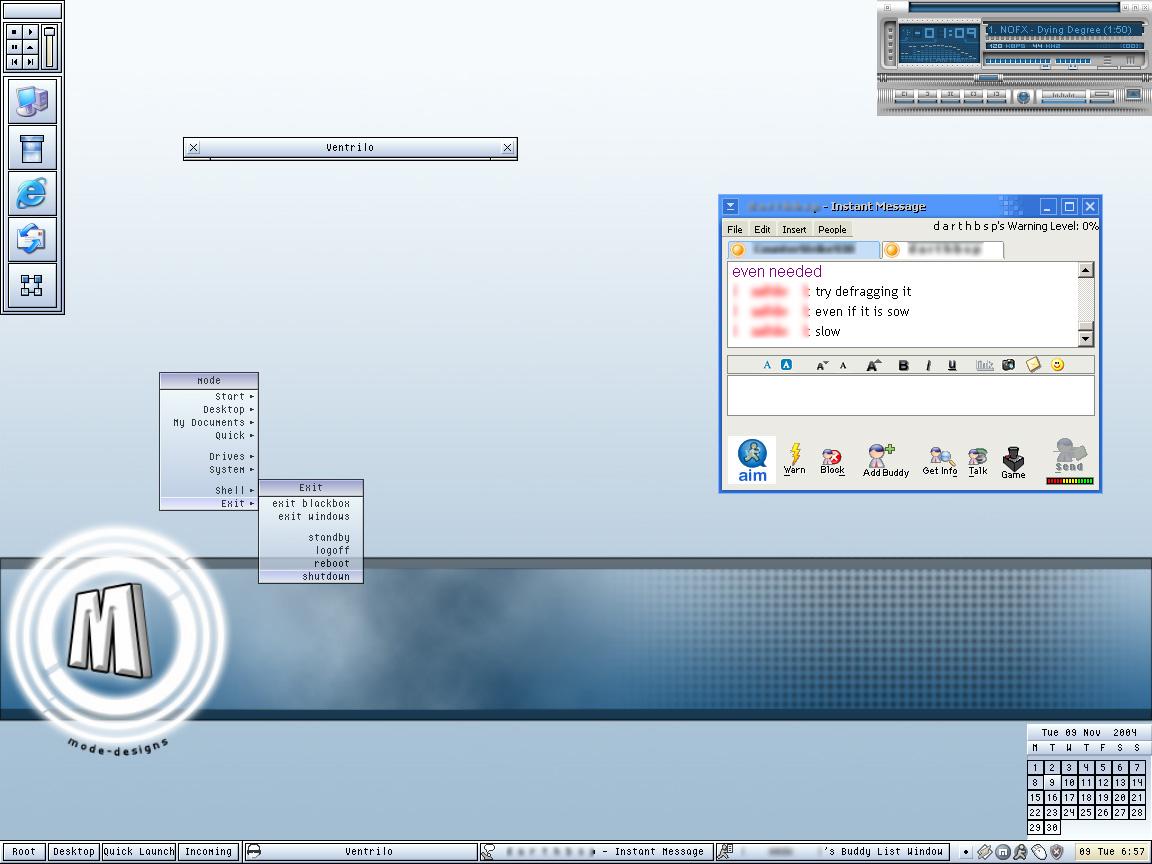
Task: Next track in dock media controls
Action: click(x=30, y=62)
